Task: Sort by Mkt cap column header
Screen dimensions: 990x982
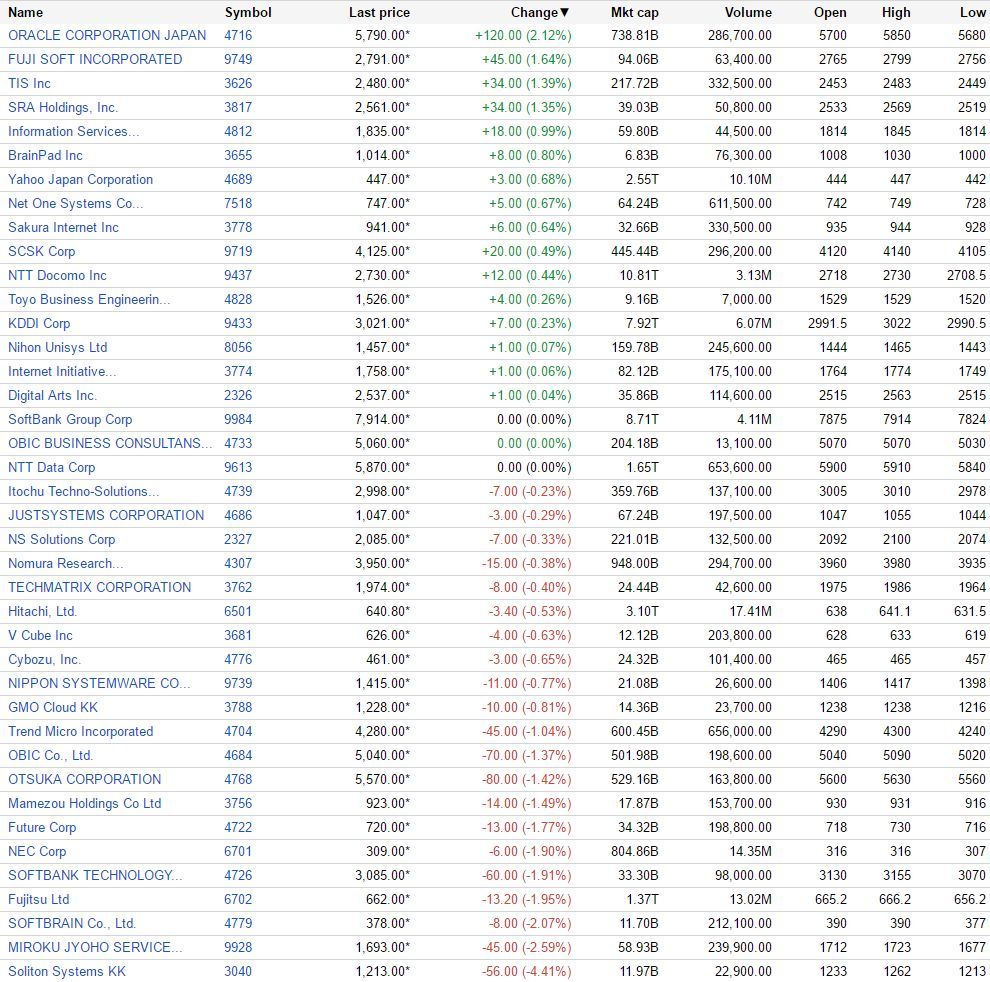Action: (x=635, y=12)
